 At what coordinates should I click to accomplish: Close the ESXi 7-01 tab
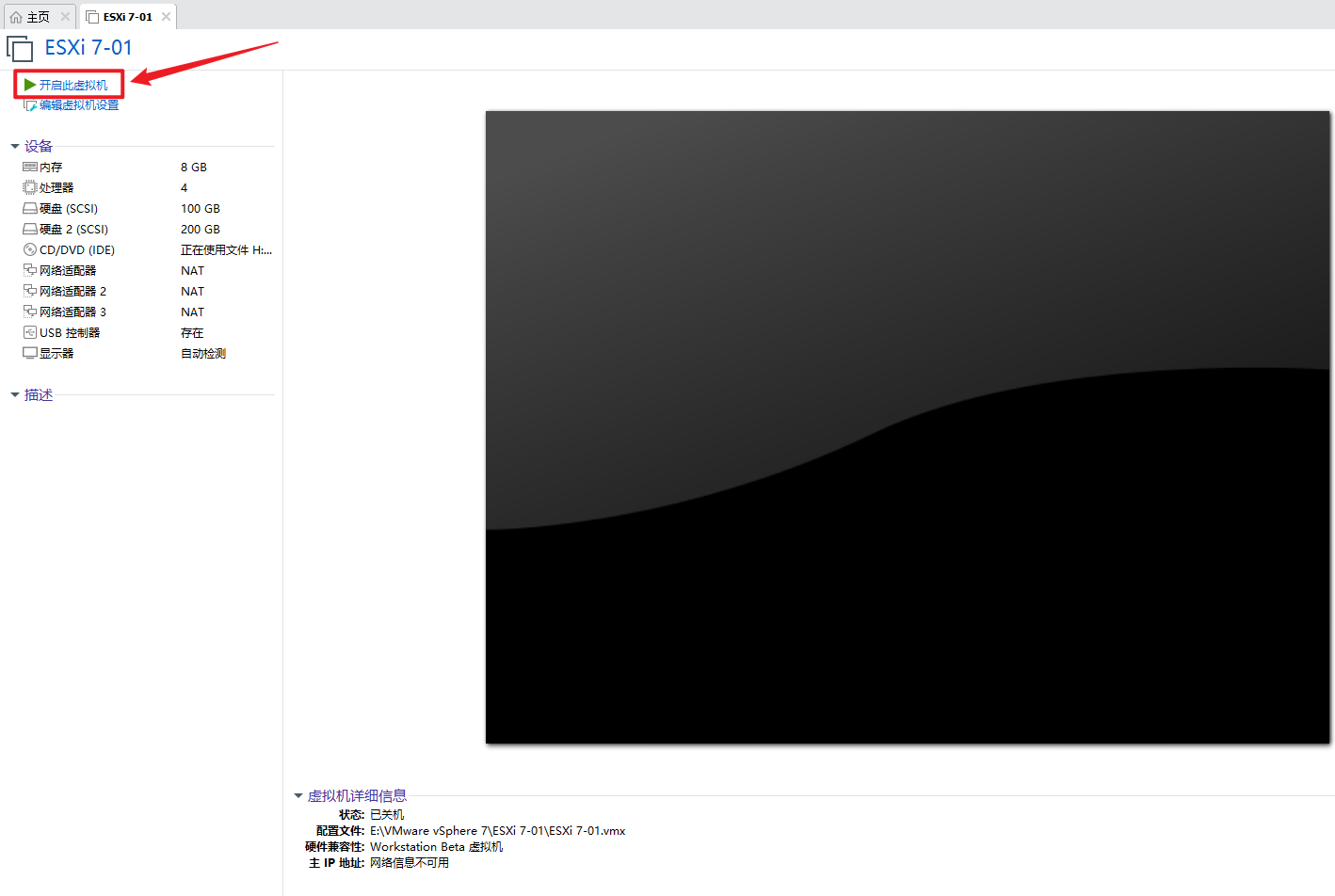[x=166, y=17]
